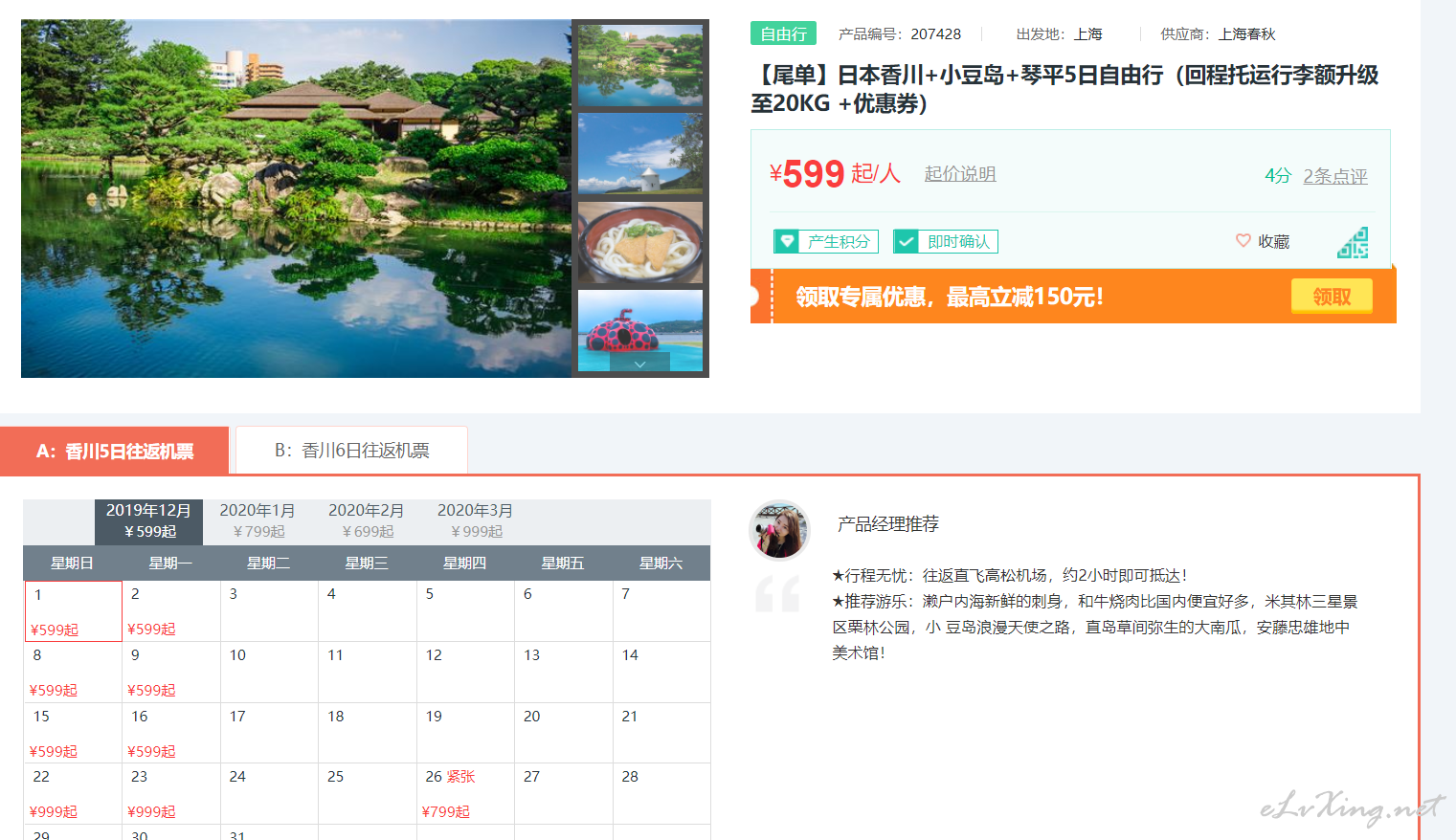Expand thumbnails with the down chevron
This screenshot has width=1456, height=840.
(x=639, y=365)
